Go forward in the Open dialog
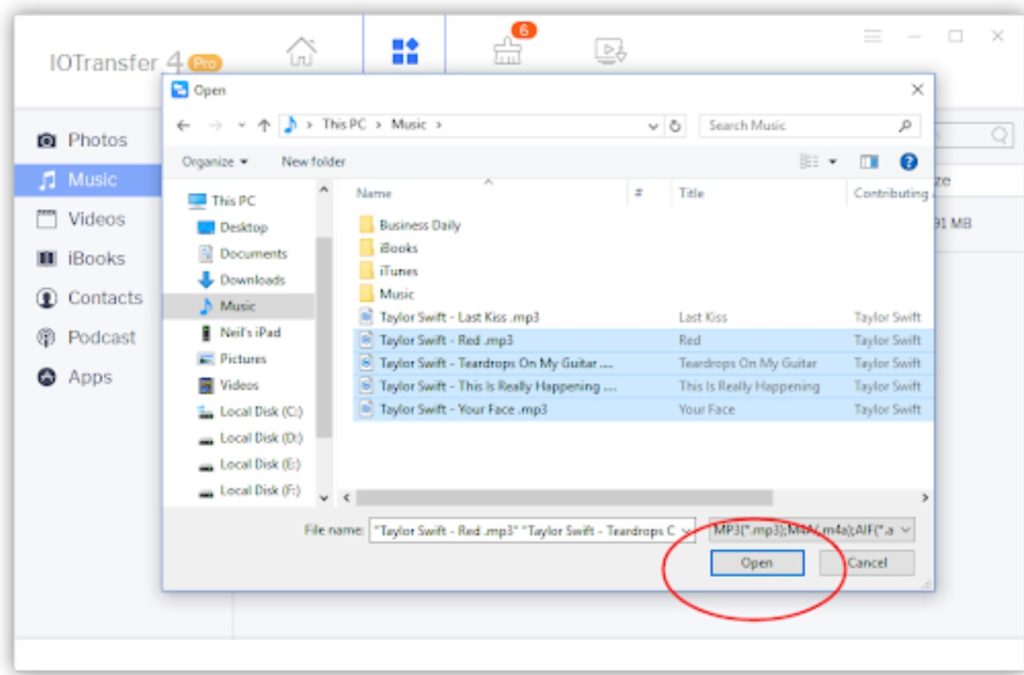This screenshot has width=1024, height=675. (x=216, y=125)
